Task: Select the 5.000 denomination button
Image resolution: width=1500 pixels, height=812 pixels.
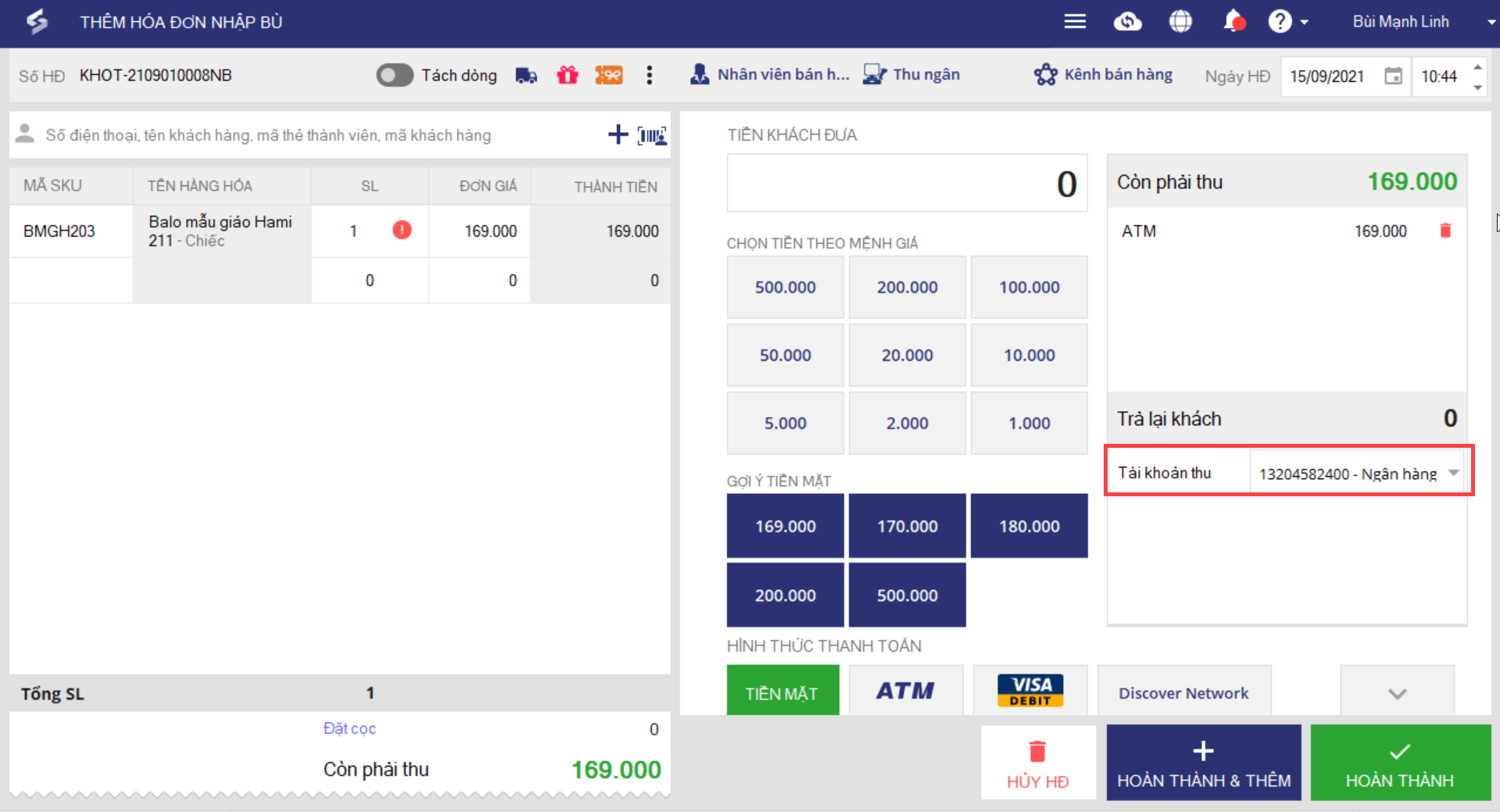Action: pos(786,423)
